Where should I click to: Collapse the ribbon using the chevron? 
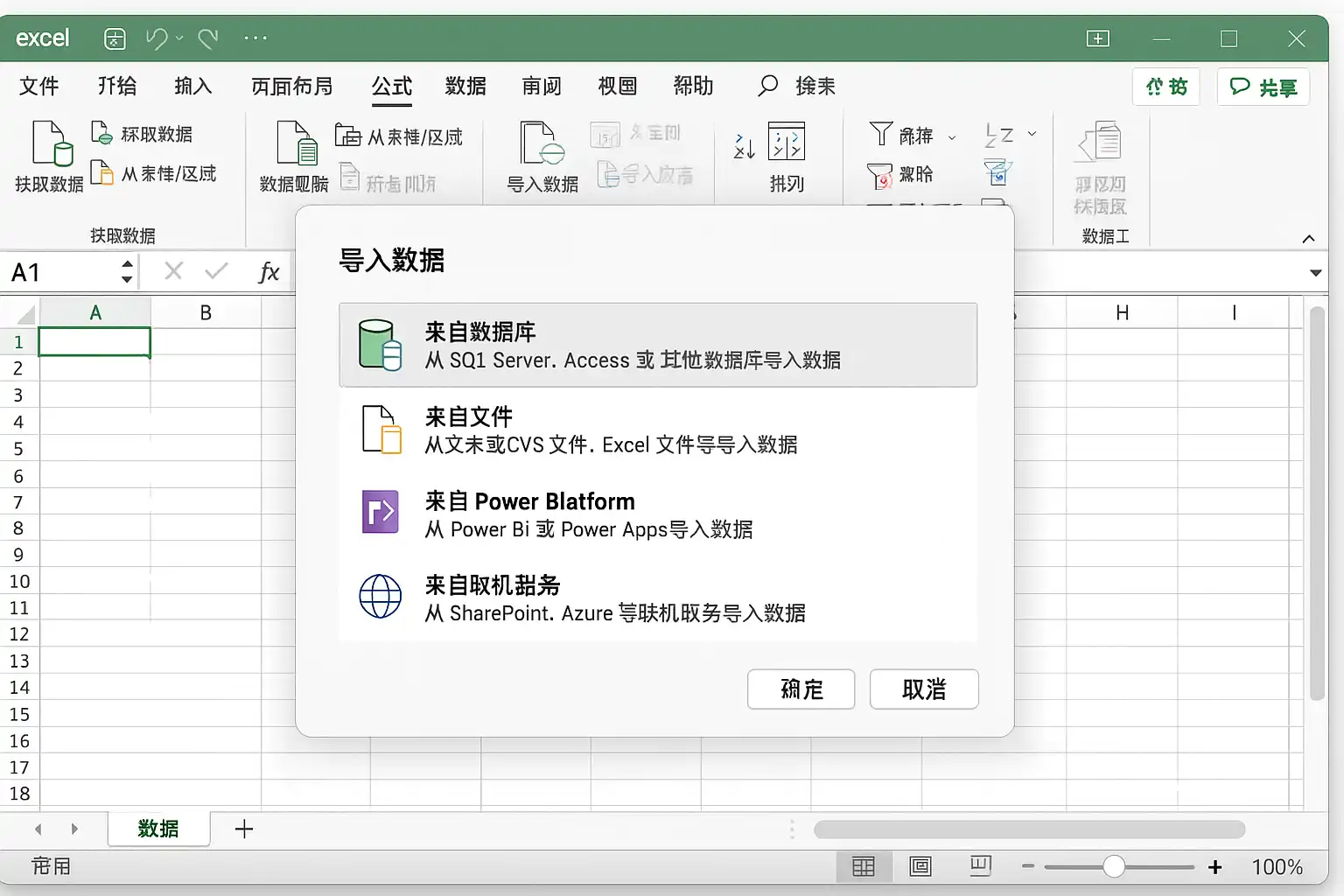click(1308, 239)
